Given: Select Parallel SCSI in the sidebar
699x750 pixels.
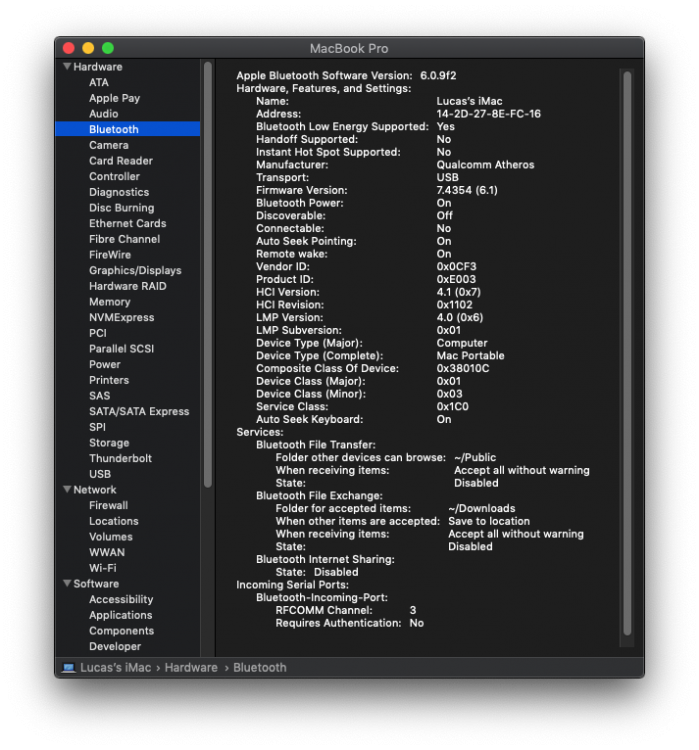Looking at the screenshot, I should (x=122, y=349).
